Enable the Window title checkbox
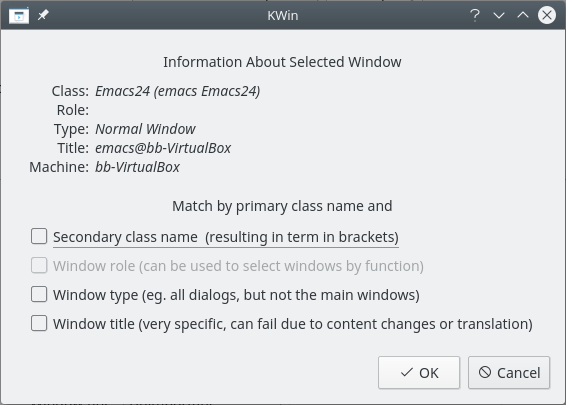Image resolution: width=566 pixels, height=405 pixels. click(x=39, y=323)
